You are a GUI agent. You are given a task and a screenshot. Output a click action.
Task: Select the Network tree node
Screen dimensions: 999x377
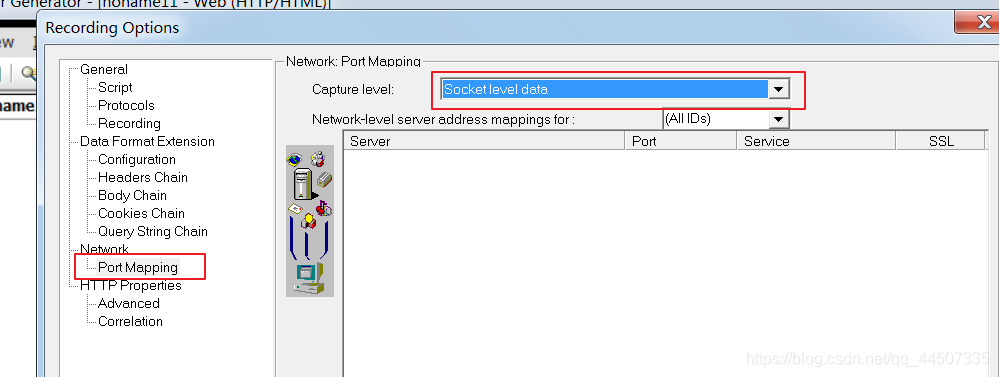[x=104, y=249]
